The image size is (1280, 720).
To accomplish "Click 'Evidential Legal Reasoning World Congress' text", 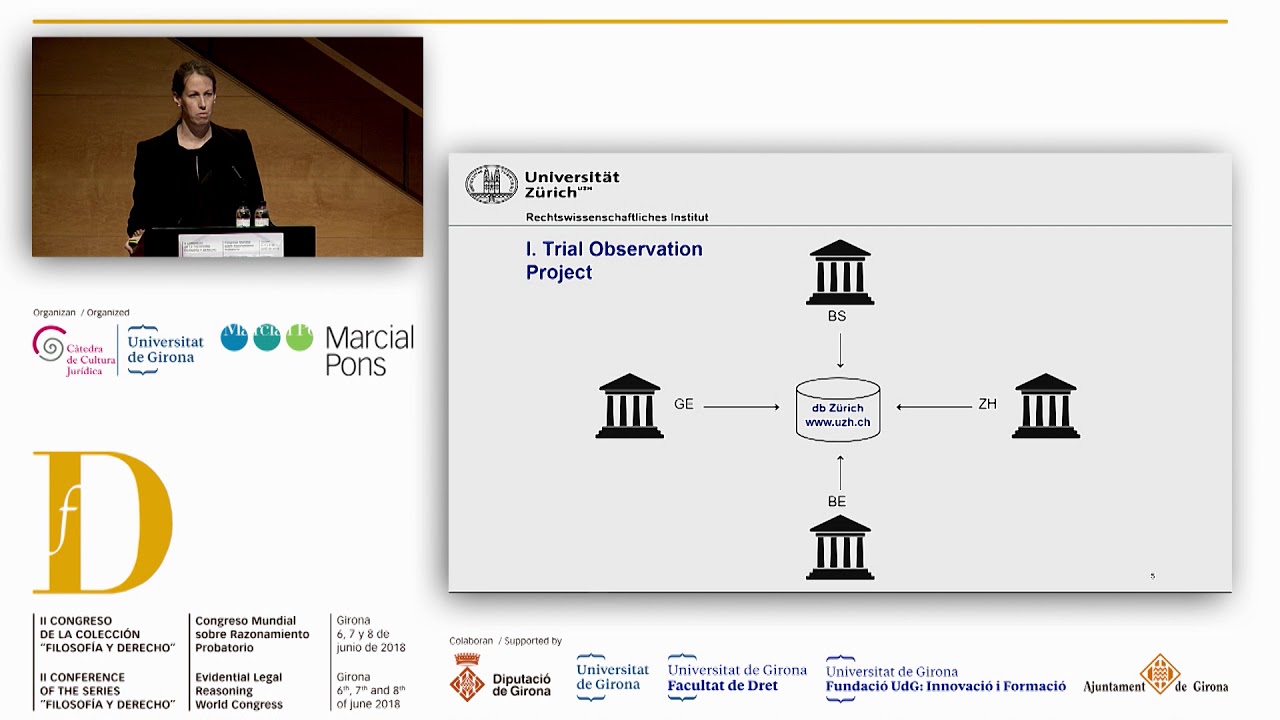I will [x=239, y=690].
